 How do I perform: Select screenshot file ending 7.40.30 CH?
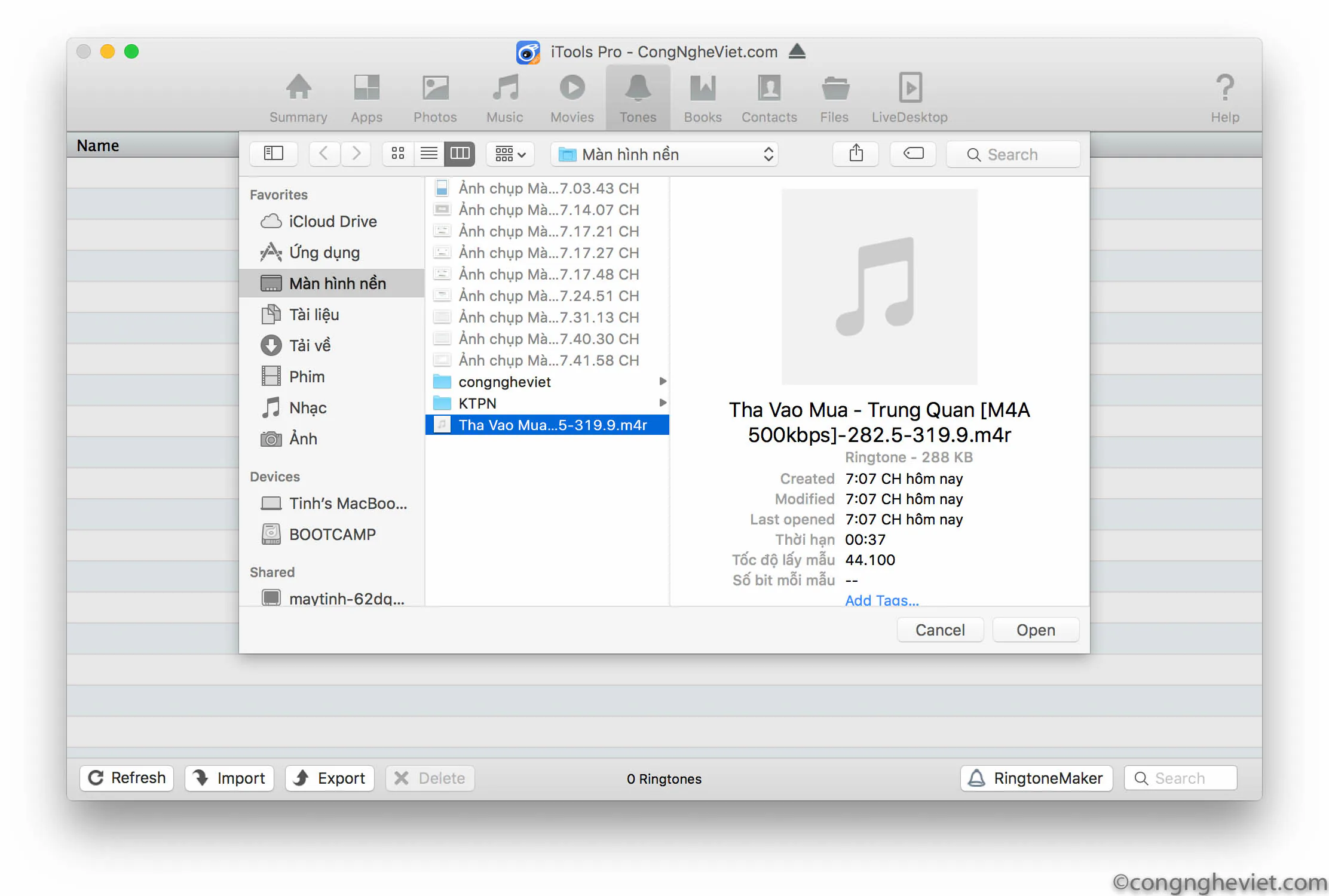pyautogui.click(x=547, y=339)
